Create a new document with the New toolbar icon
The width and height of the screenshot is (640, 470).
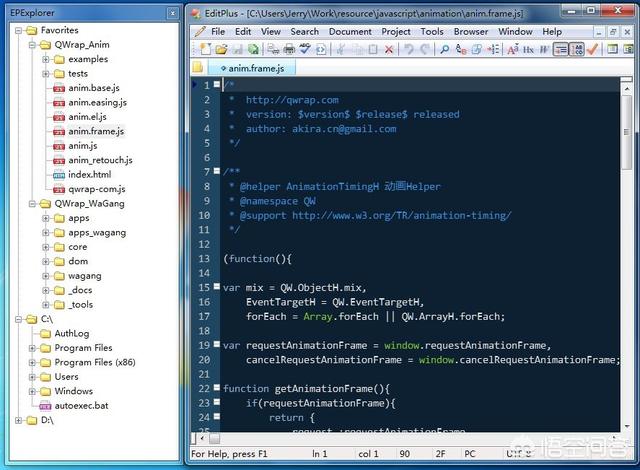[x=206, y=49]
